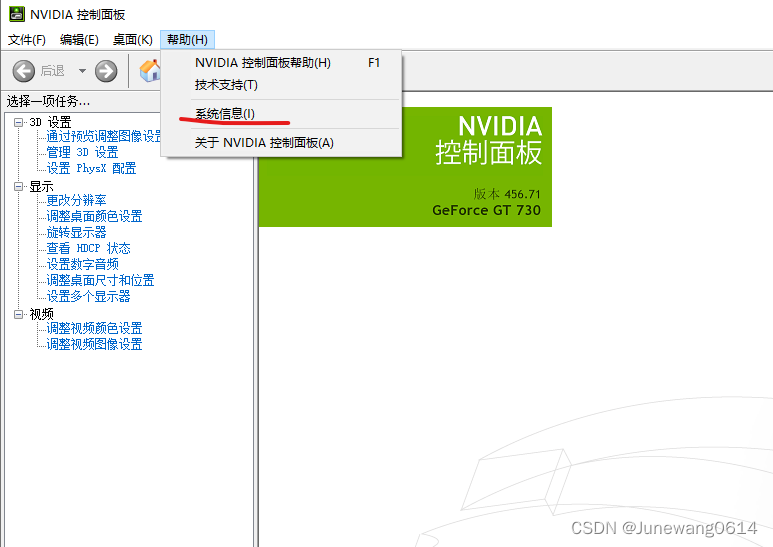The height and width of the screenshot is (547, 773).
Task: Open 通过预览调整图像设置 link
Action: pyautogui.click(x=104, y=136)
